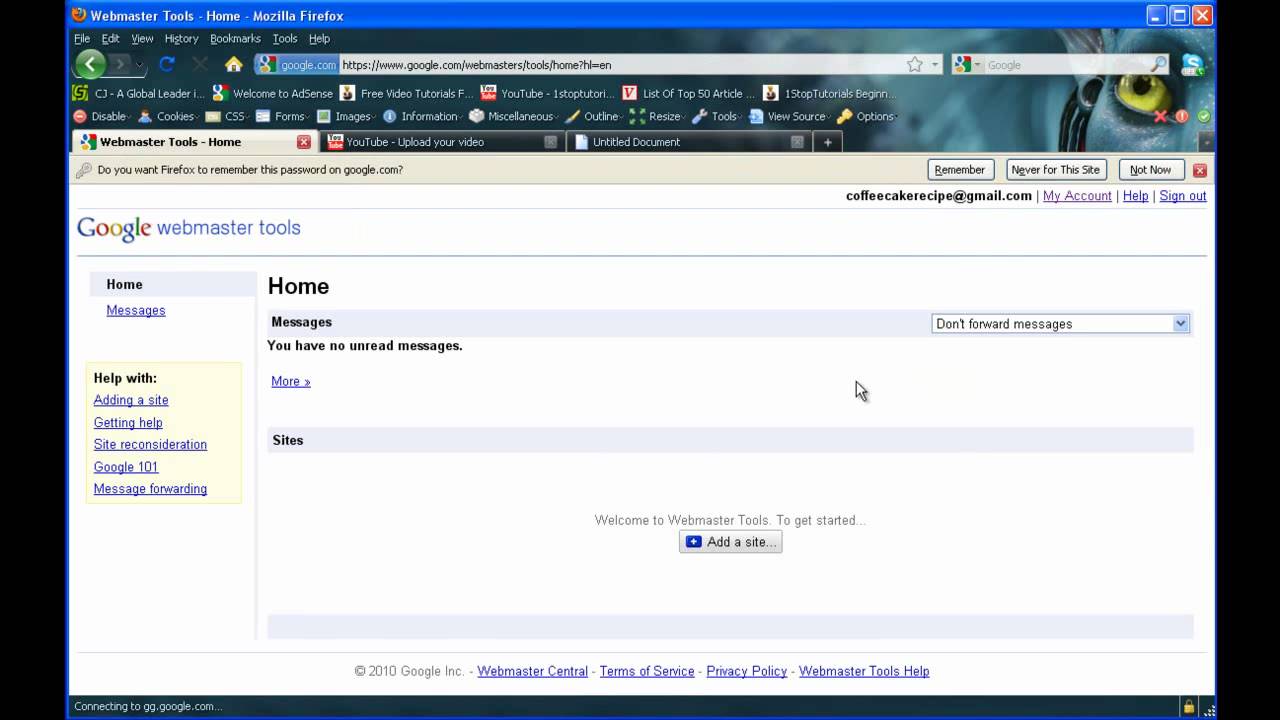The image size is (1280, 720).
Task: Click the Skype icon in the navigation toolbar
Action: click(1193, 65)
